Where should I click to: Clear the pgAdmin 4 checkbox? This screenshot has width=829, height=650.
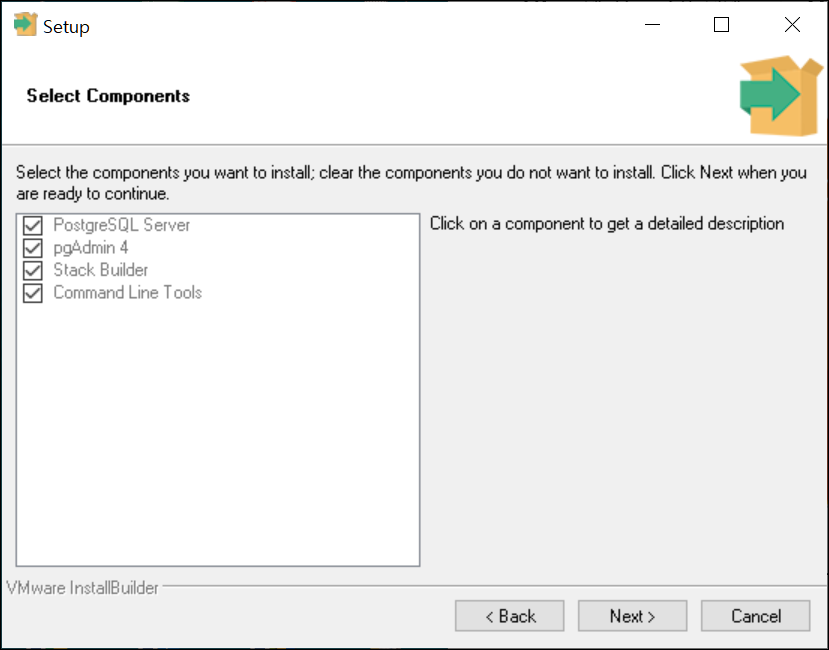(x=33, y=248)
